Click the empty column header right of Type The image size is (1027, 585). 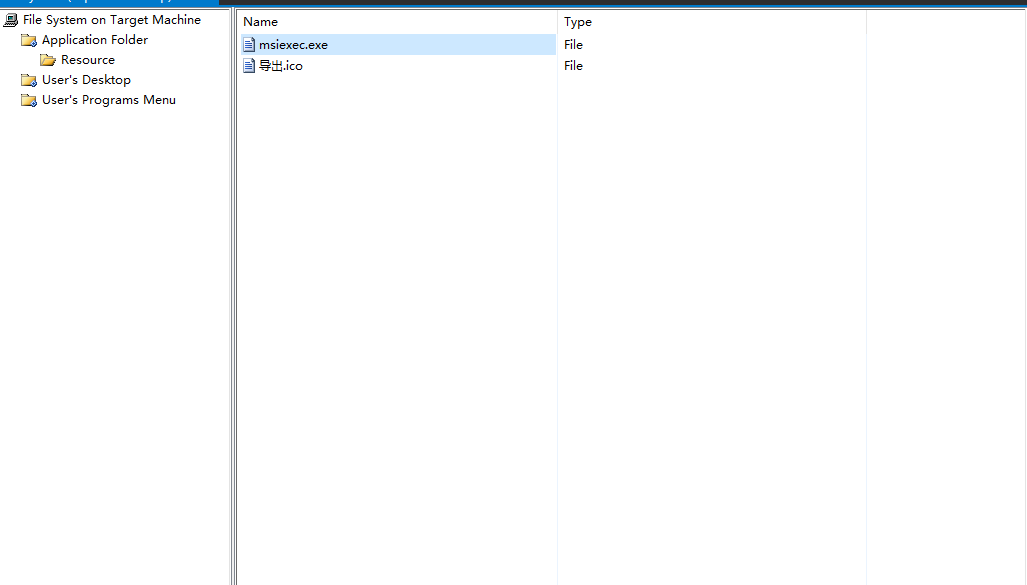945,22
